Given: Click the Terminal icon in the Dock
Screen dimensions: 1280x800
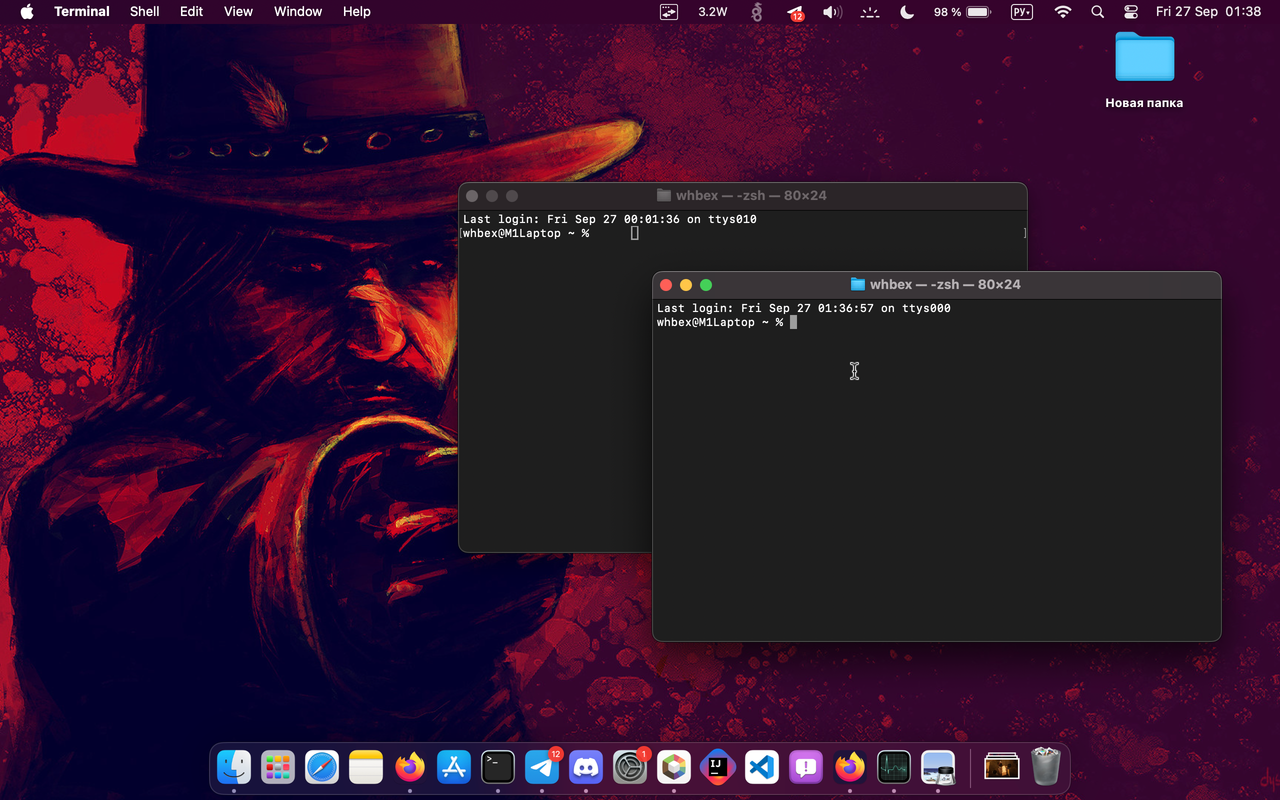Looking at the screenshot, I should click(x=498, y=768).
